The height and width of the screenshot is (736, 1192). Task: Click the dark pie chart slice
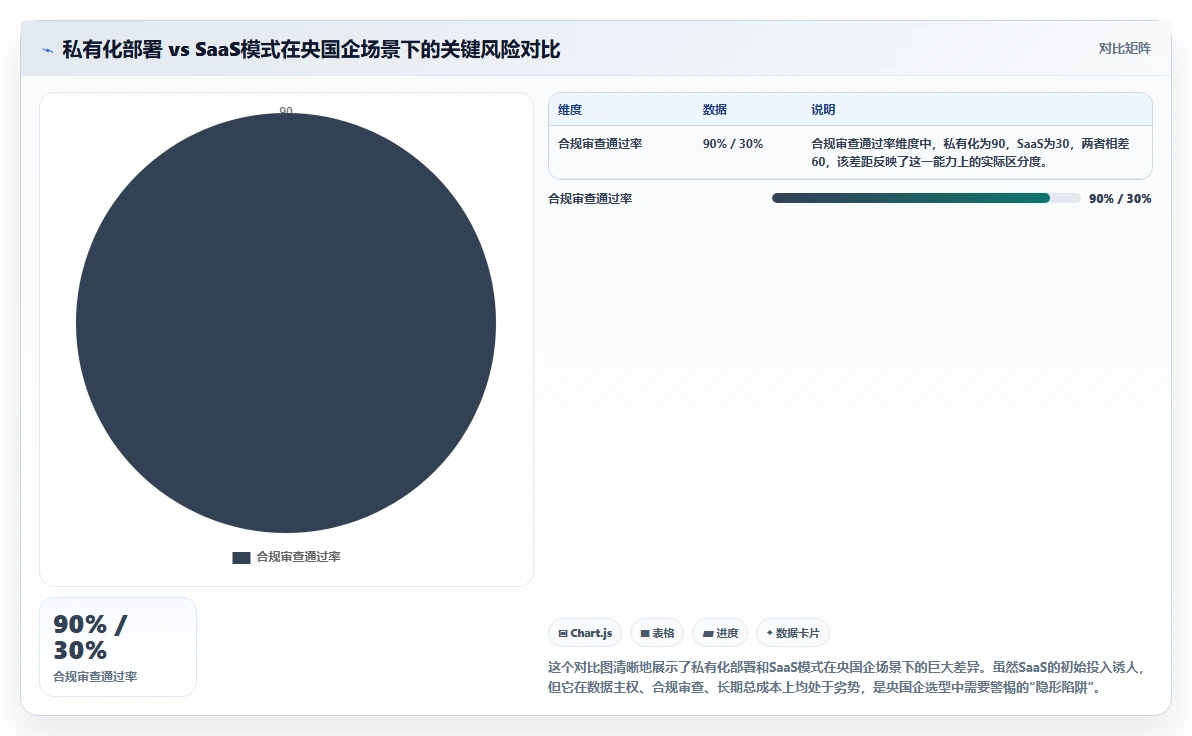pos(286,323)
